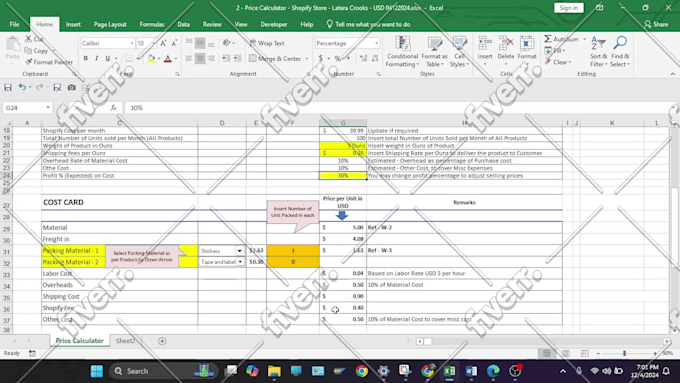
Task: Click the Sign in button
Action: pyautogui.click(x=569, y=8)
